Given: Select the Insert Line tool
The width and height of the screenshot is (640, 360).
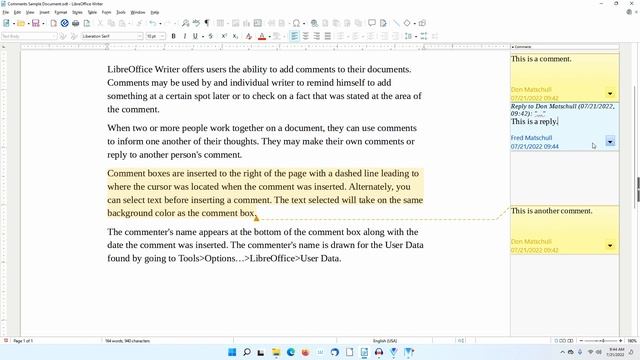Looking at the screenshot, I should pos(396,23).
